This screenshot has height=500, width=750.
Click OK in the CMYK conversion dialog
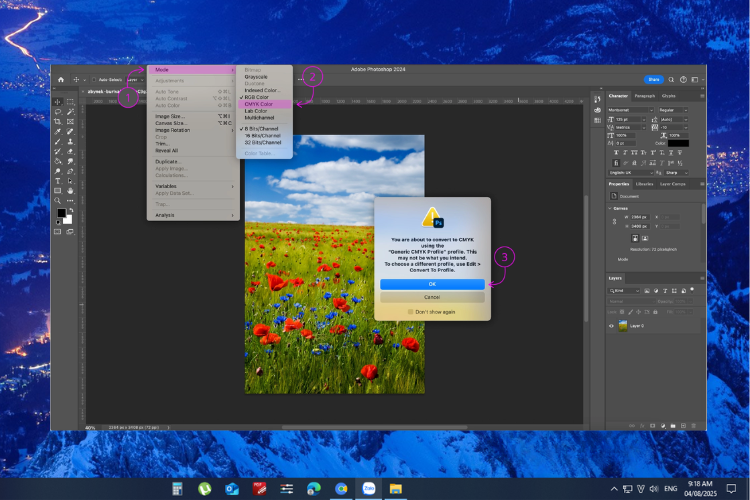[432, 284]
